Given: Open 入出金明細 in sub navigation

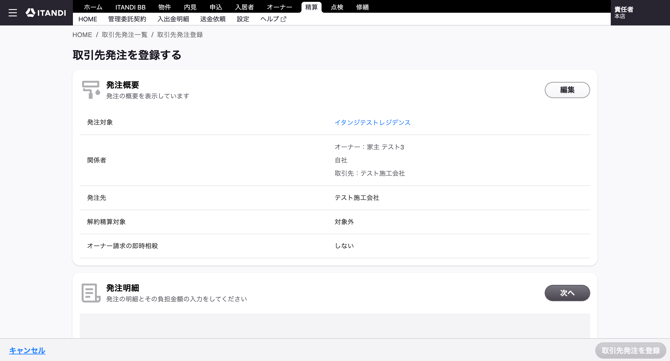Looking at the screenshot, I should pos(173,19).
